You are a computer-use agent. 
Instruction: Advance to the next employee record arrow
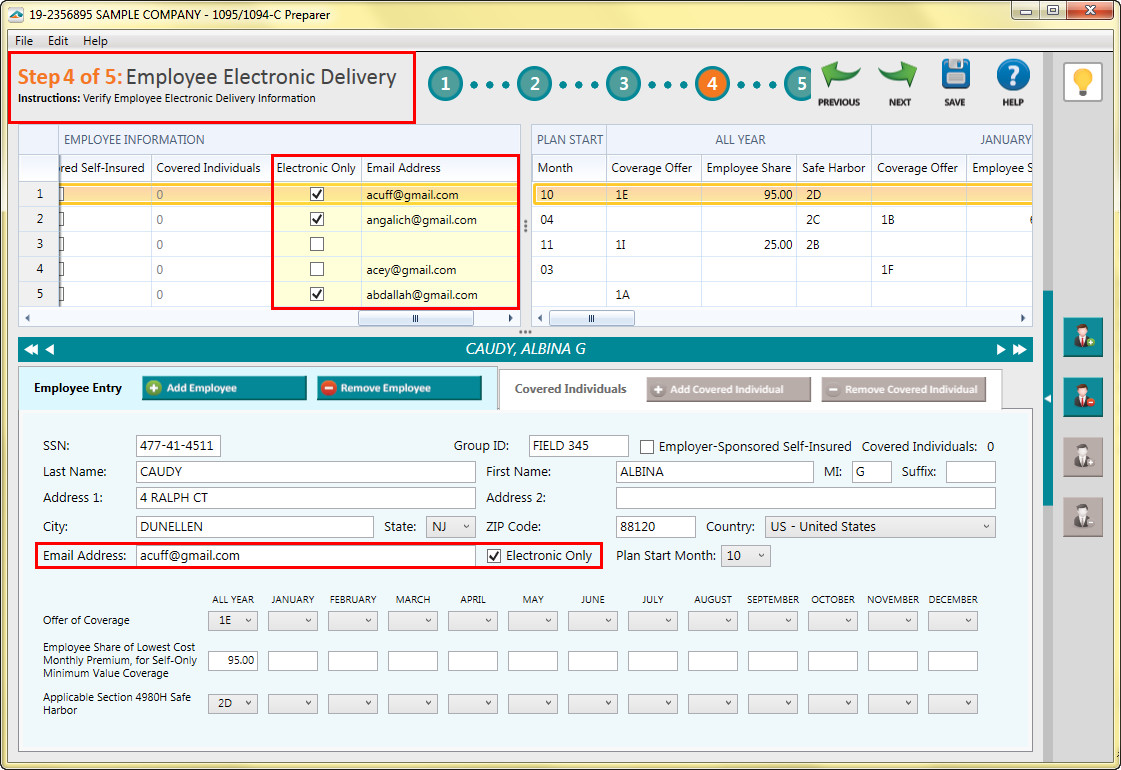[1001, 348]
